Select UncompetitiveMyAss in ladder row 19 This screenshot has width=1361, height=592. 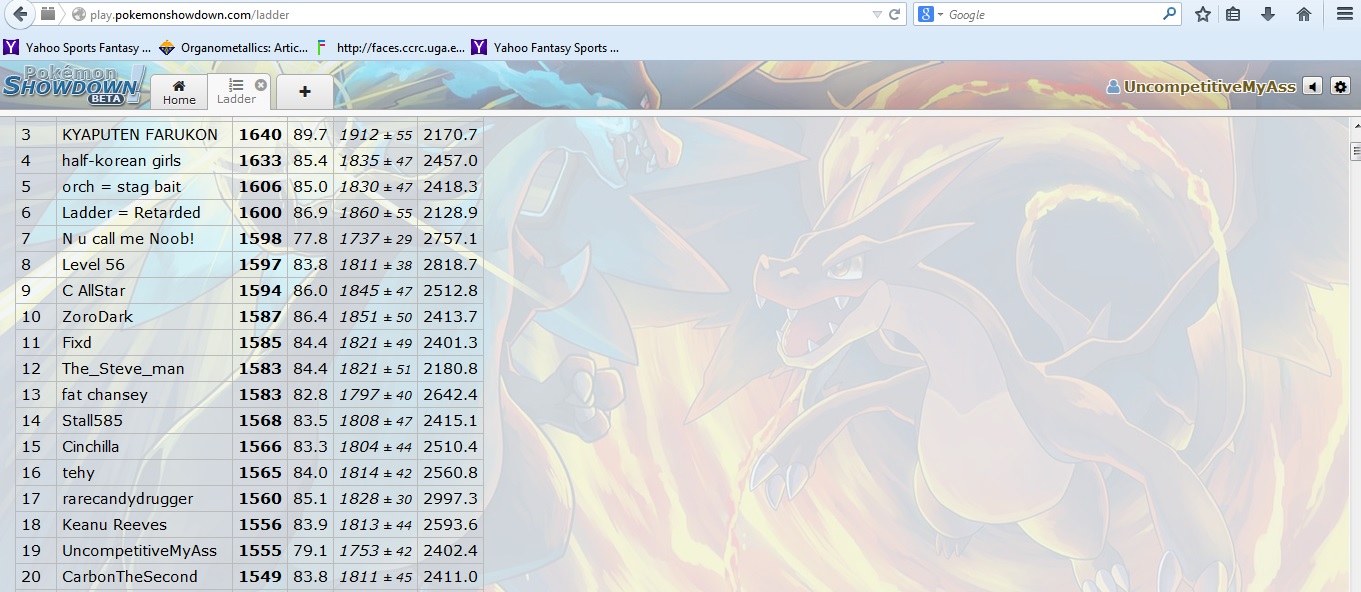point(139,550)
